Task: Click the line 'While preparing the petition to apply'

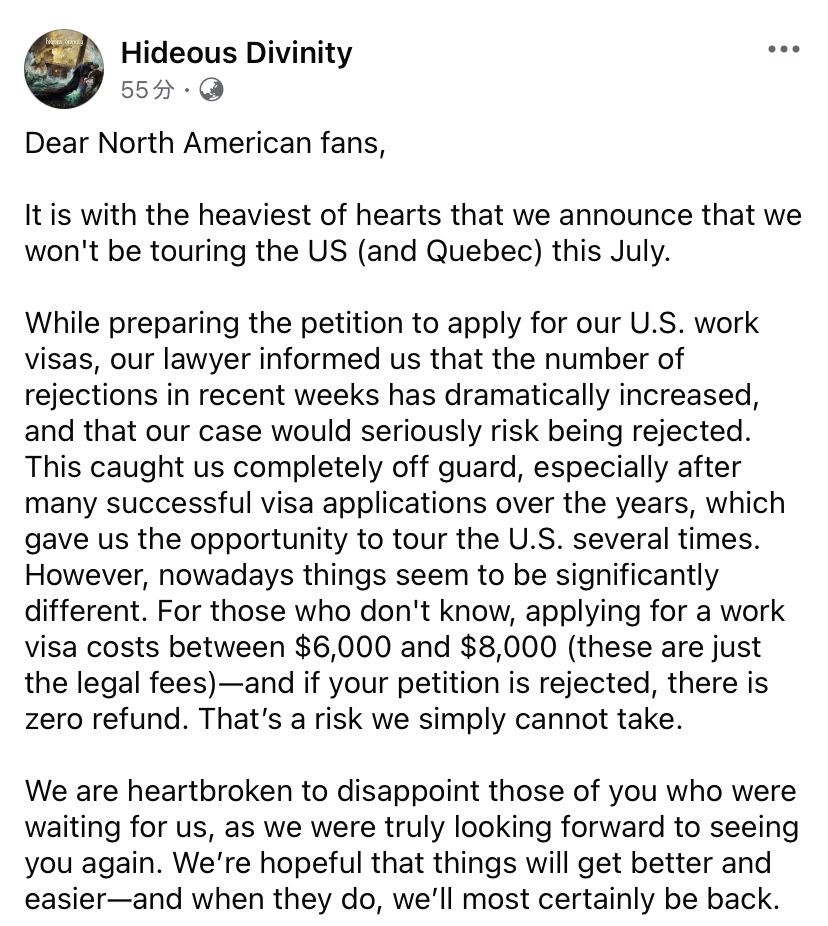Action: [x=391, y=324]
